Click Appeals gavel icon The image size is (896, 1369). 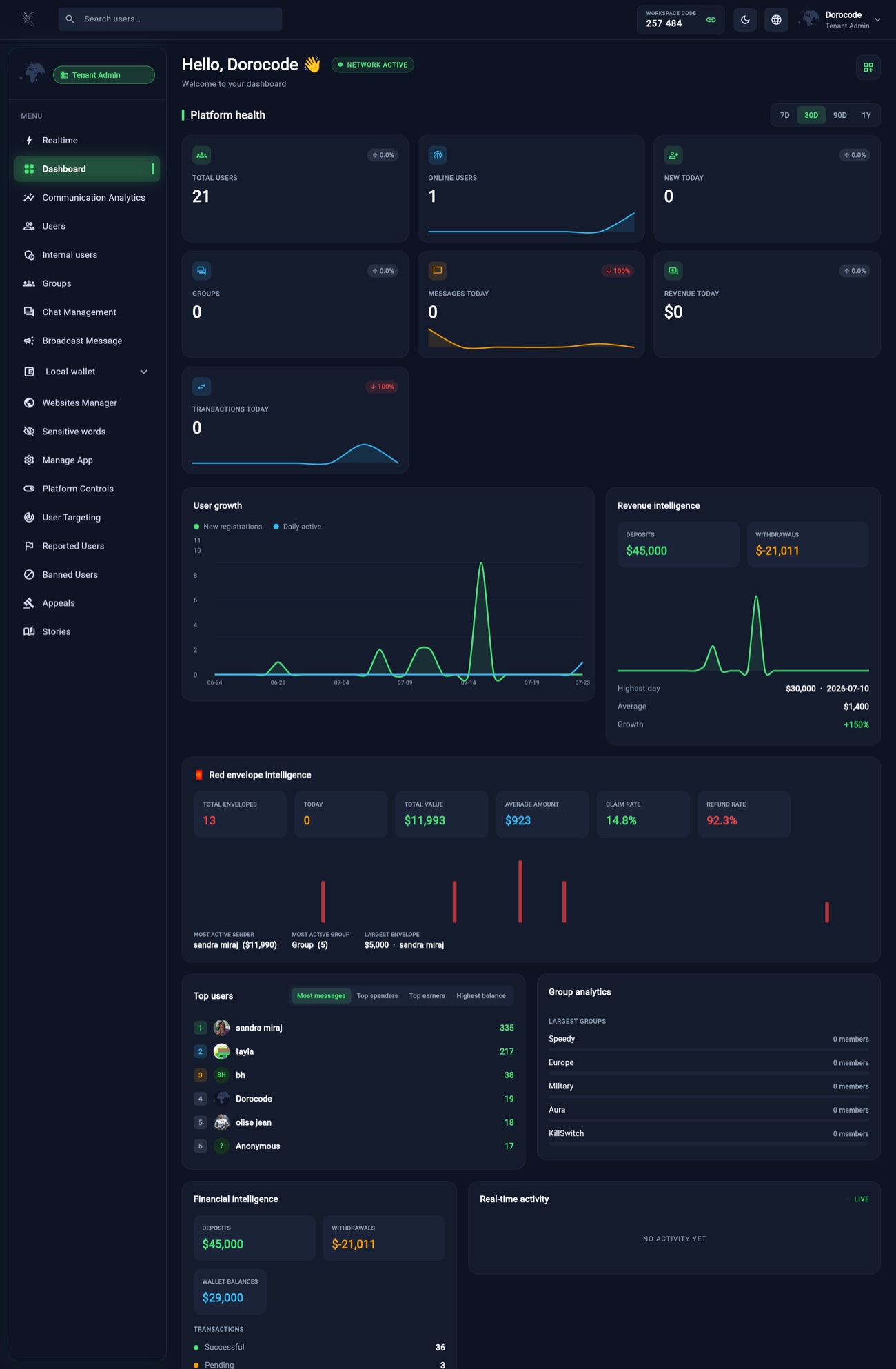coord(29,603)
